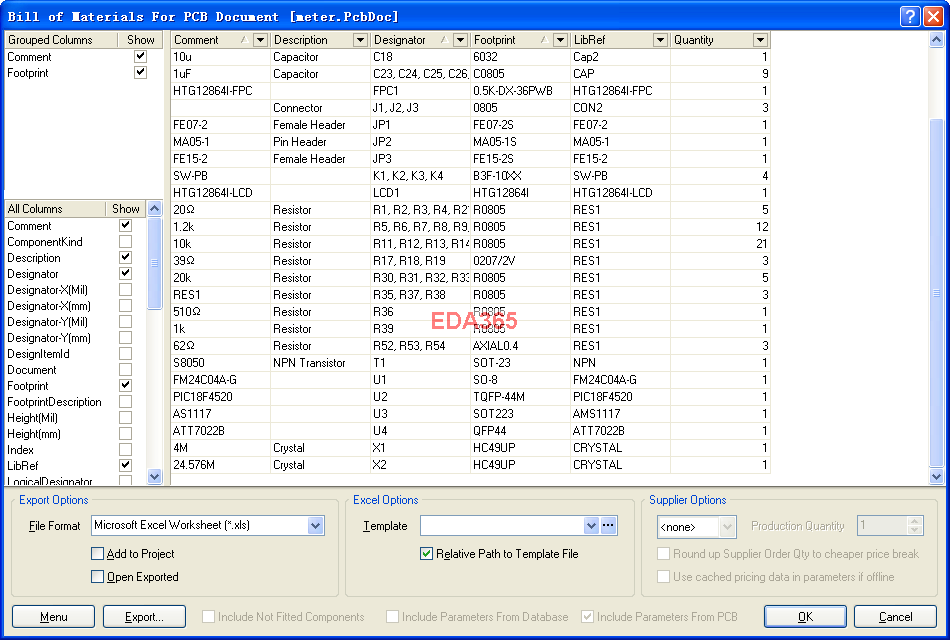
Task: Show the ComponentKind column
Action: coord(125,242)
